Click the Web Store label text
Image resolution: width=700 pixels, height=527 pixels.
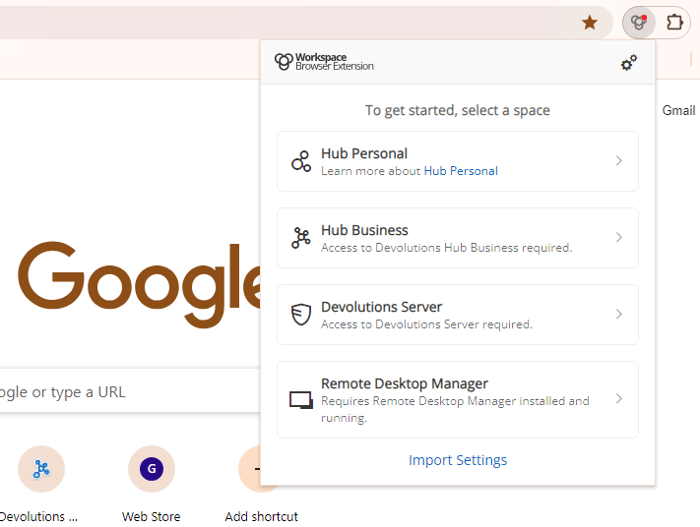pos(151,517)
